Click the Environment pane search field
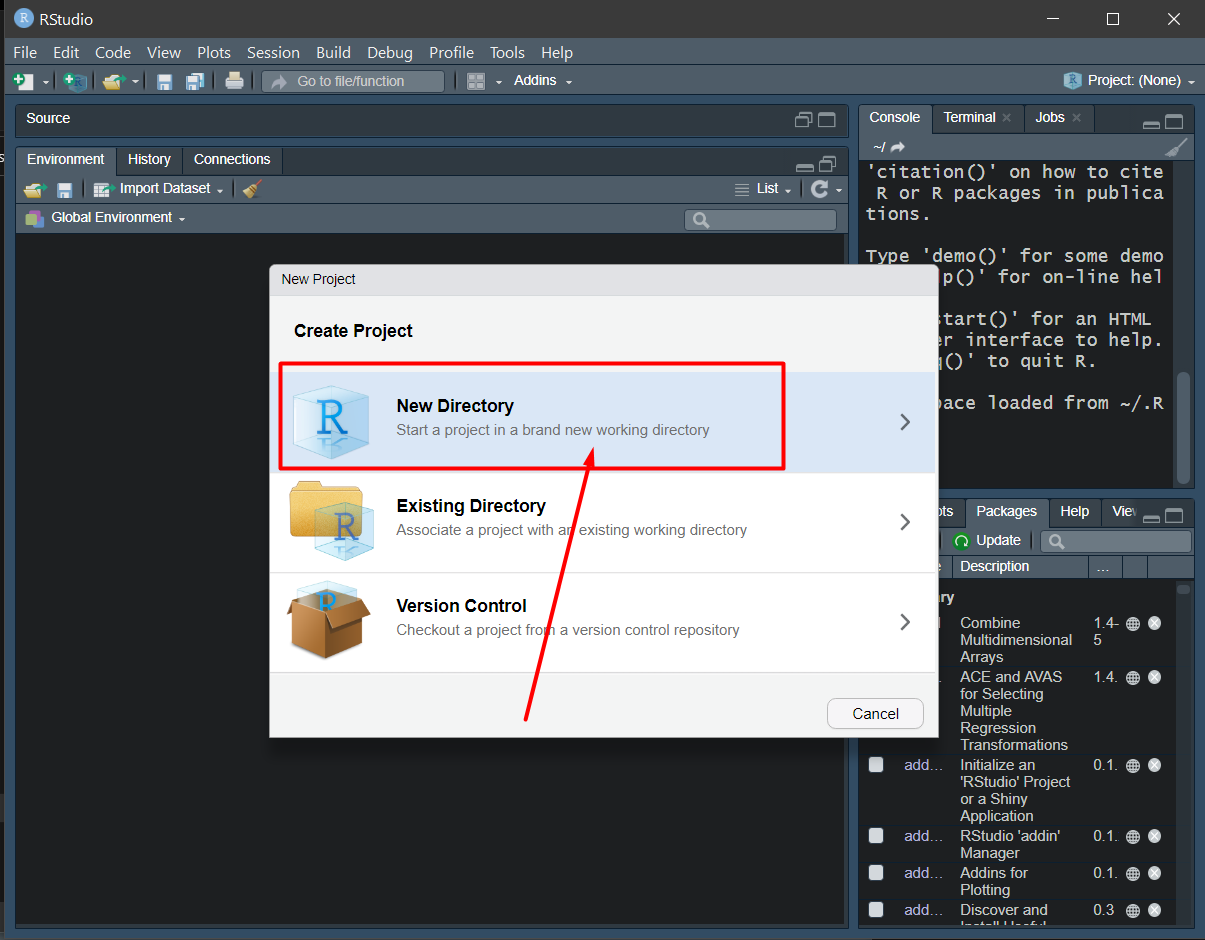Image resolution: width=1205 pixels, height=940 pixels. pos(760,220)
